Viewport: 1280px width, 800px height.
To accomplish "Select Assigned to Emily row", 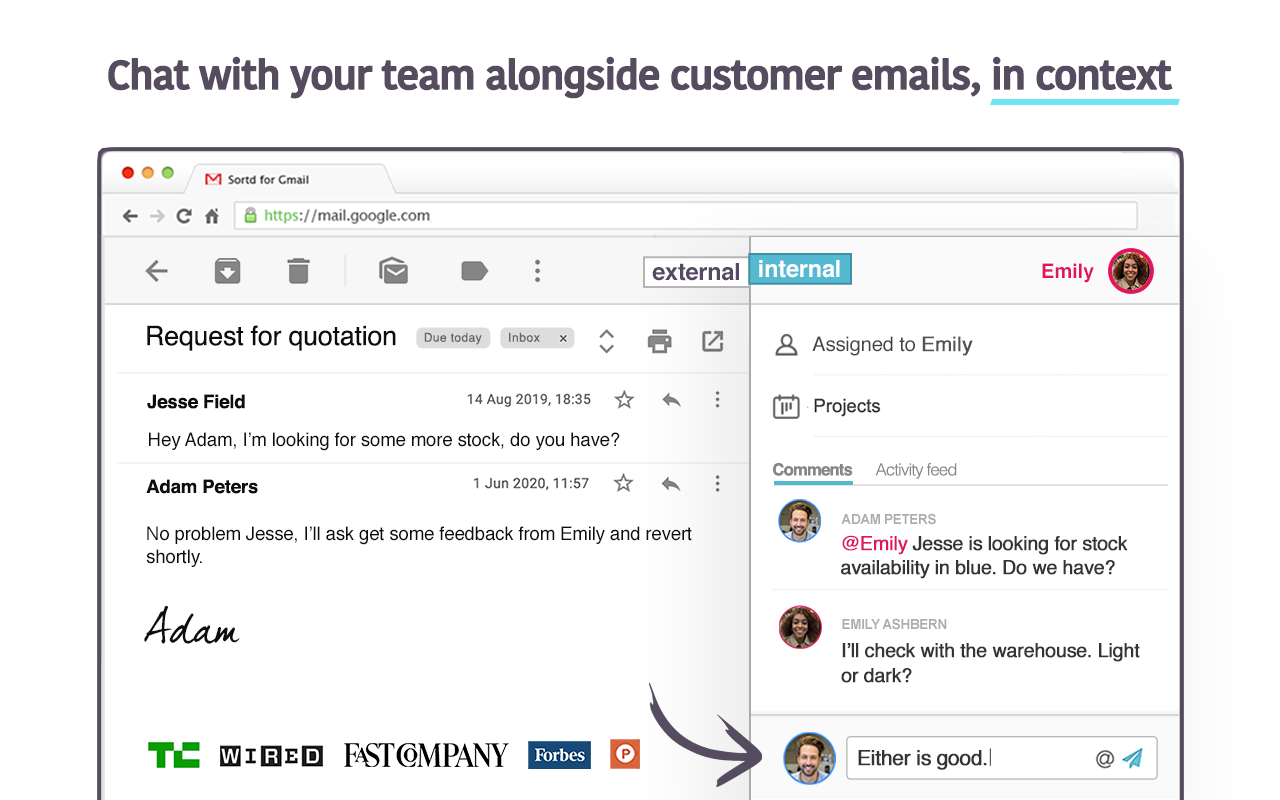I will (970, 345).
